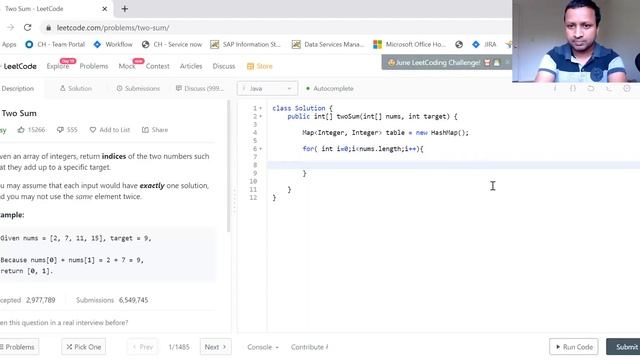
Task: Switch to the Discuss (999+) tab
Action: pyautogui.click(x=200, y=88)
